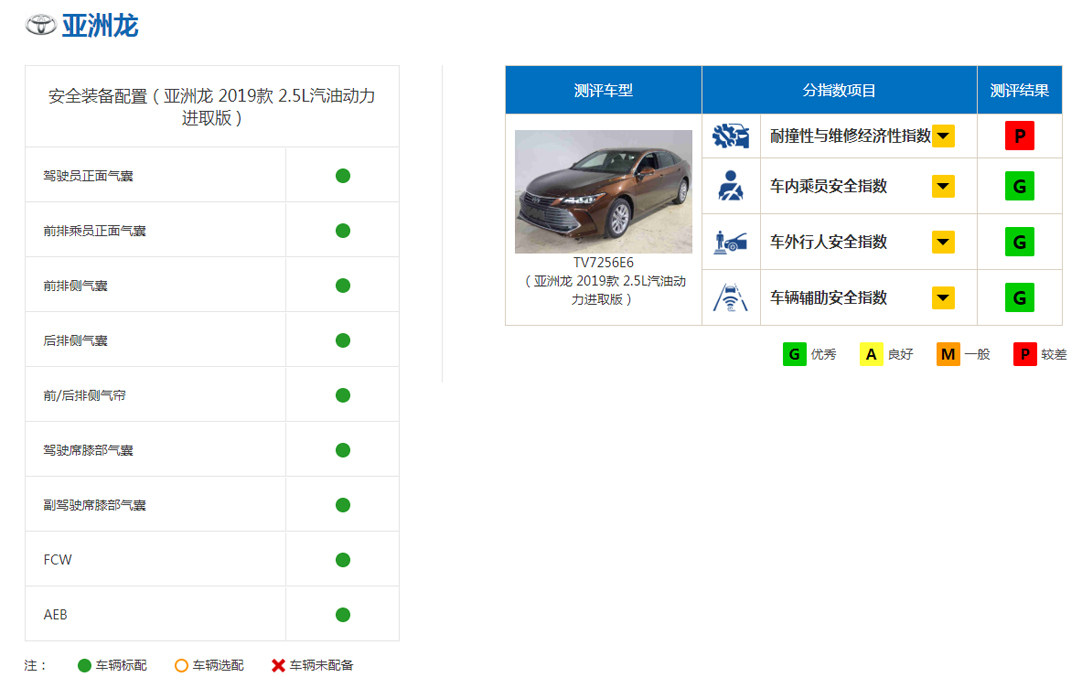1080x700 pixels.
Task: Click the orange circle 车辆选配 legend icon
Action: [x=181, y=665]
